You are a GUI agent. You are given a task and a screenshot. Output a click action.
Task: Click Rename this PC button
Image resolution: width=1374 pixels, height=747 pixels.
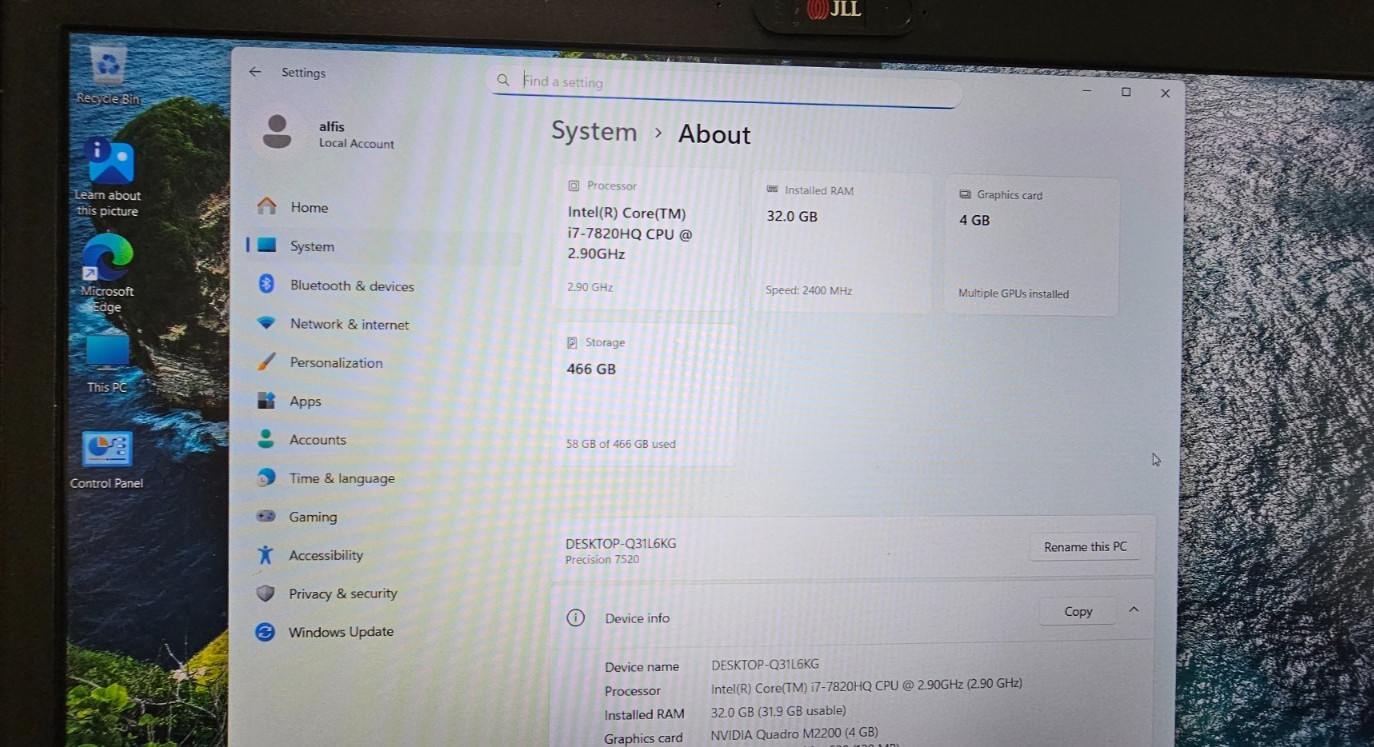pyautogui.click(x=1084, y=547)
